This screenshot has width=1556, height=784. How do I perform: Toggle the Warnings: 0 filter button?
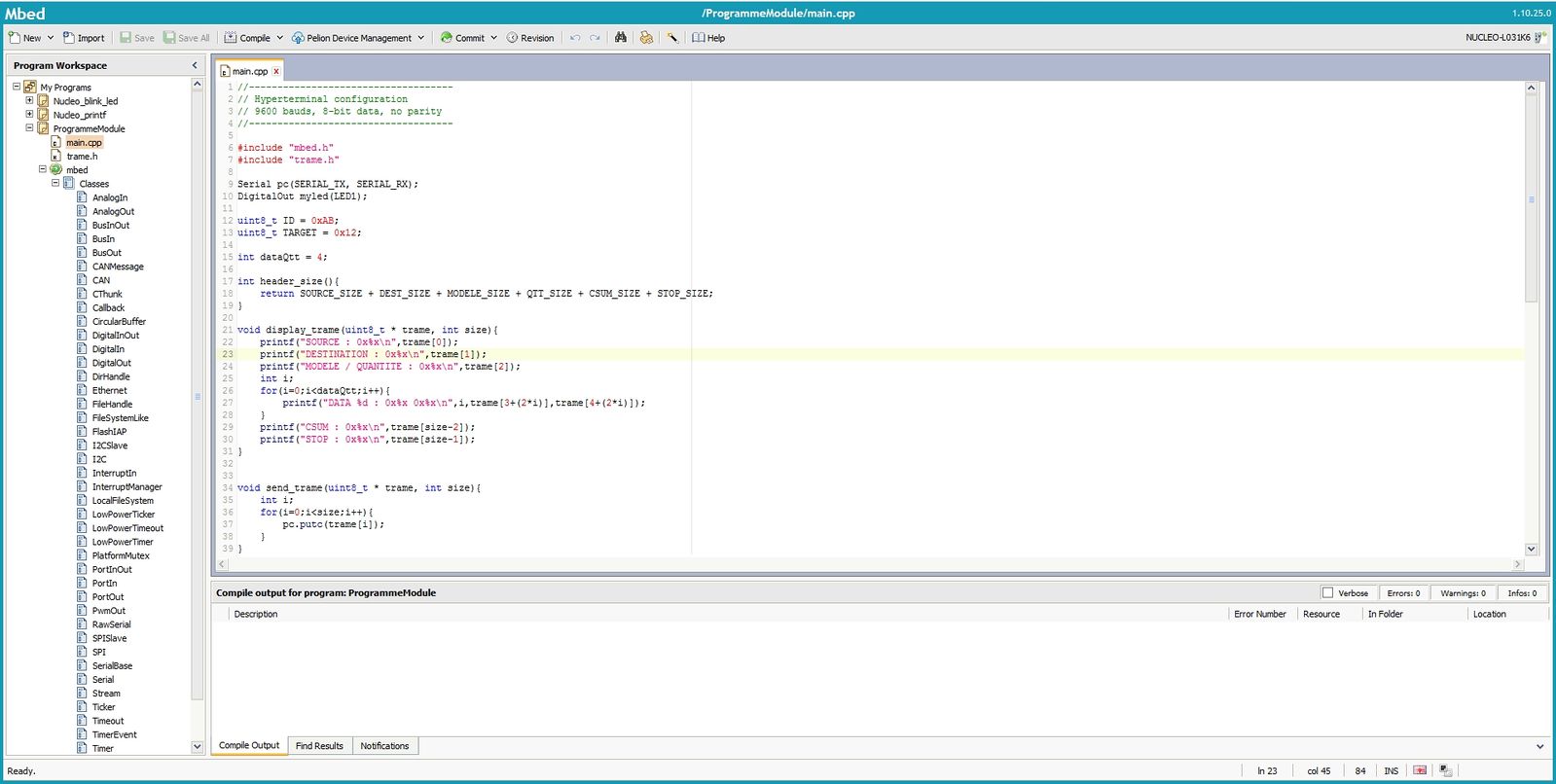[1463, 592]
